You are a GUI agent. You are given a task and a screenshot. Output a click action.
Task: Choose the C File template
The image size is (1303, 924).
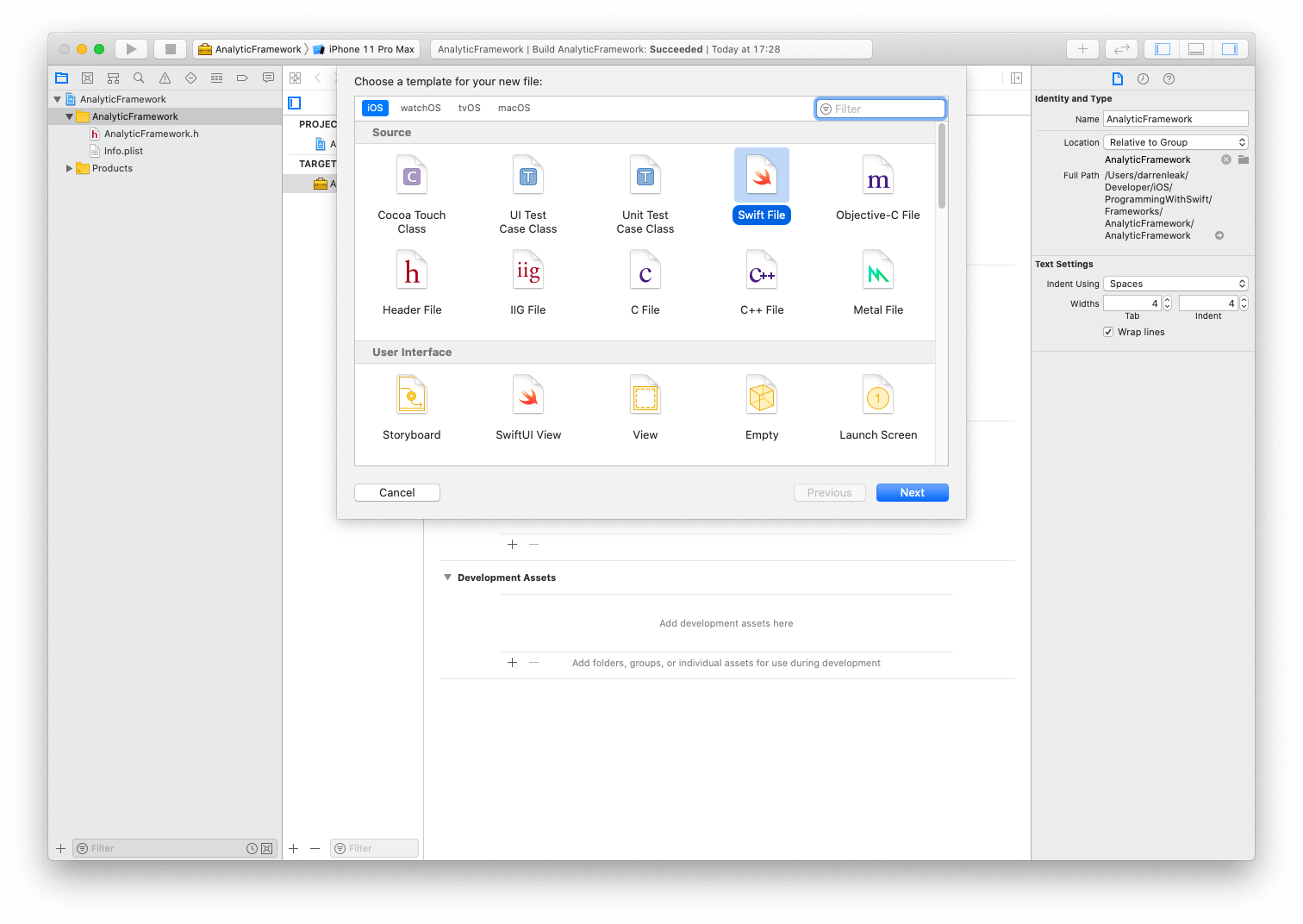(645, 282)
